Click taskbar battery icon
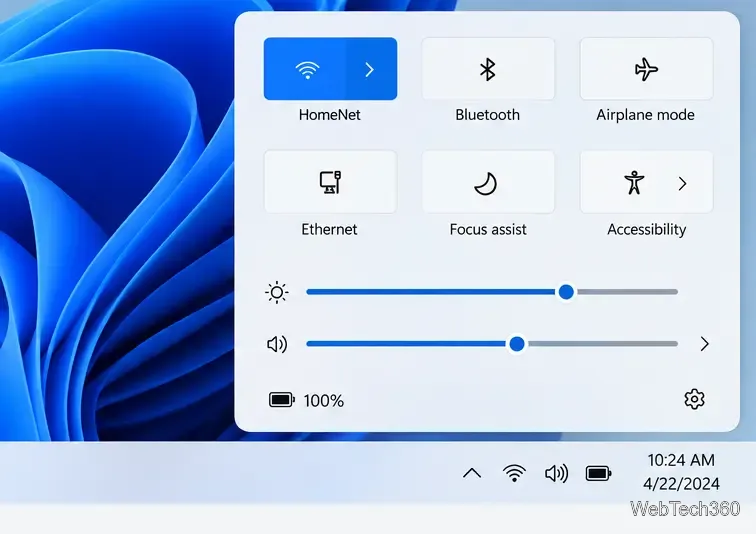This screenshot has width=756, height=534. 598,473
